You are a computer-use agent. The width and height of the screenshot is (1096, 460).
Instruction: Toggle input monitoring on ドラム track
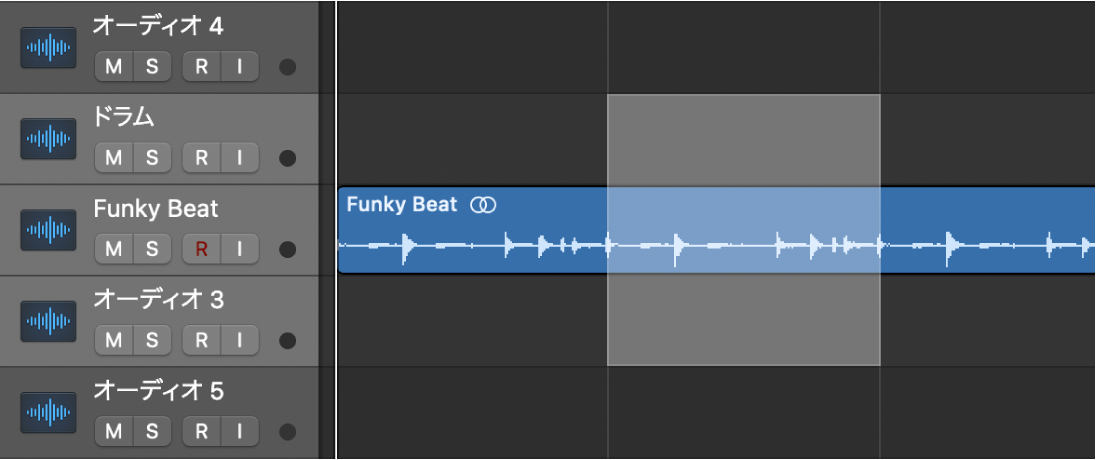pyautogui.click(x=239, y=158)
